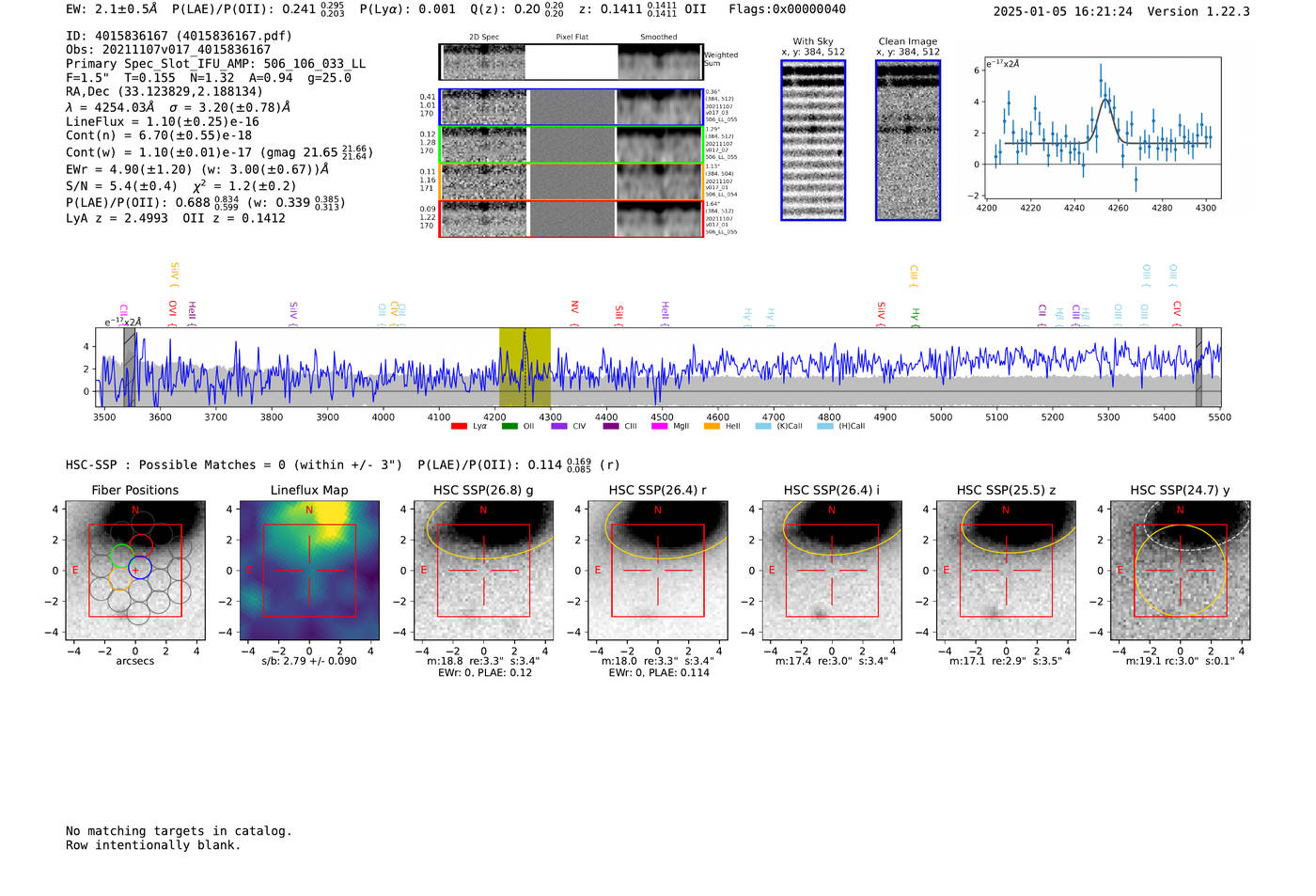Click the Version 1.22.3 label
Viewport: 1316px width, 896px height.
point(1198,11)
